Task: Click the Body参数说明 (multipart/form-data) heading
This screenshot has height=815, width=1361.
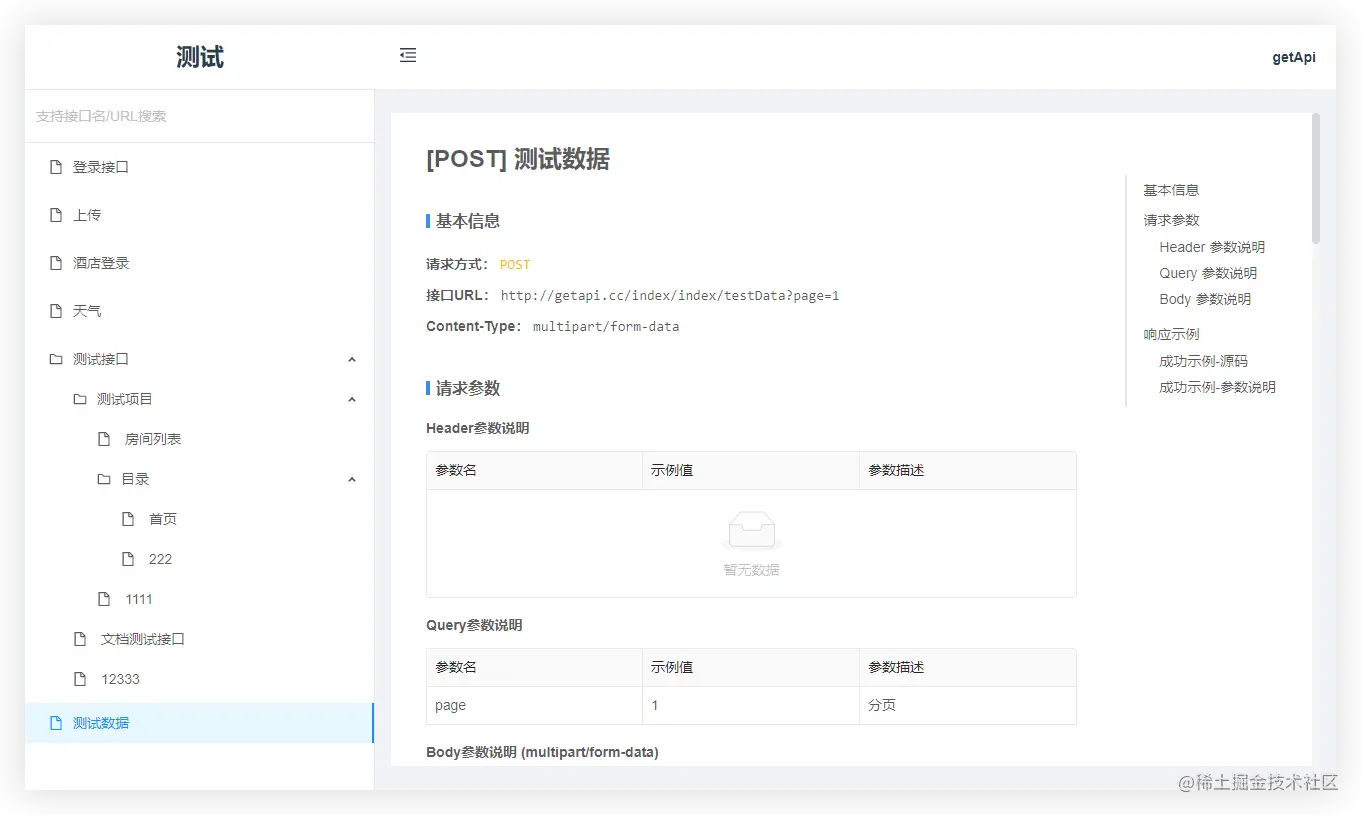Action: [542, 752]
